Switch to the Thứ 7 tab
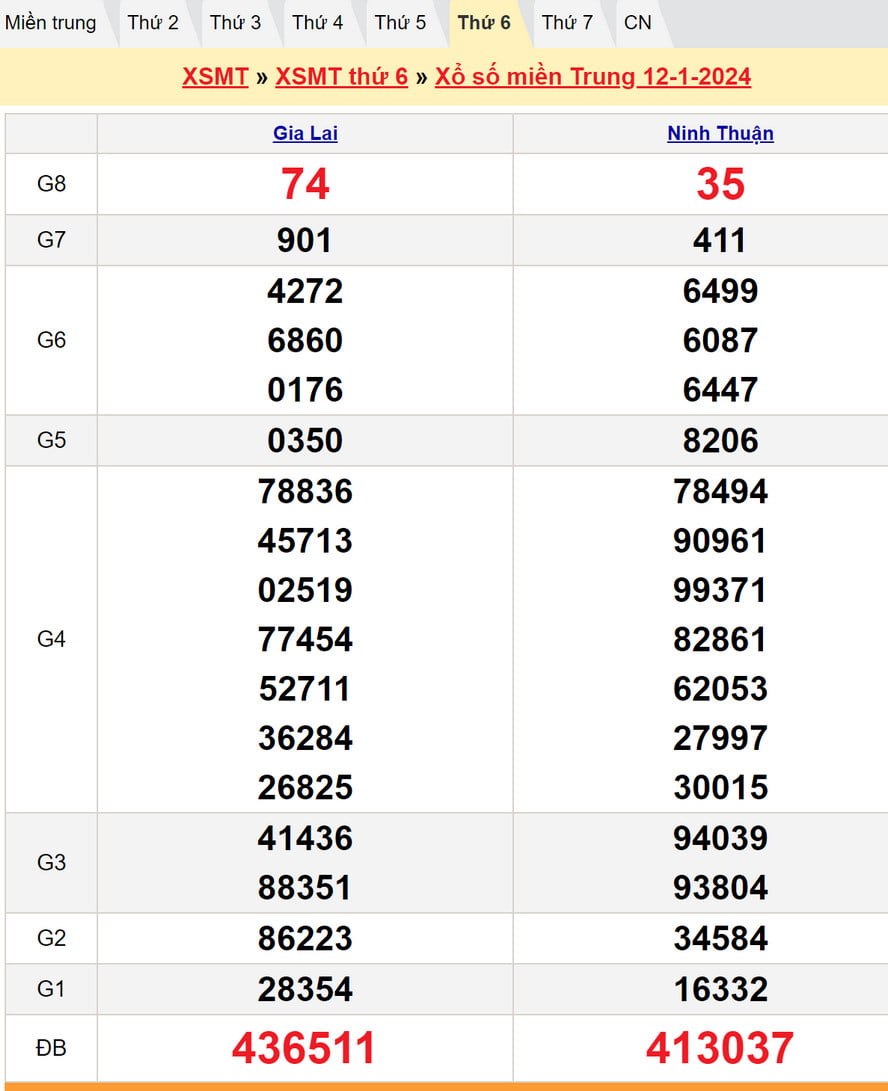The height and width of the screenshot is (1091, 888). pos(567,22)
